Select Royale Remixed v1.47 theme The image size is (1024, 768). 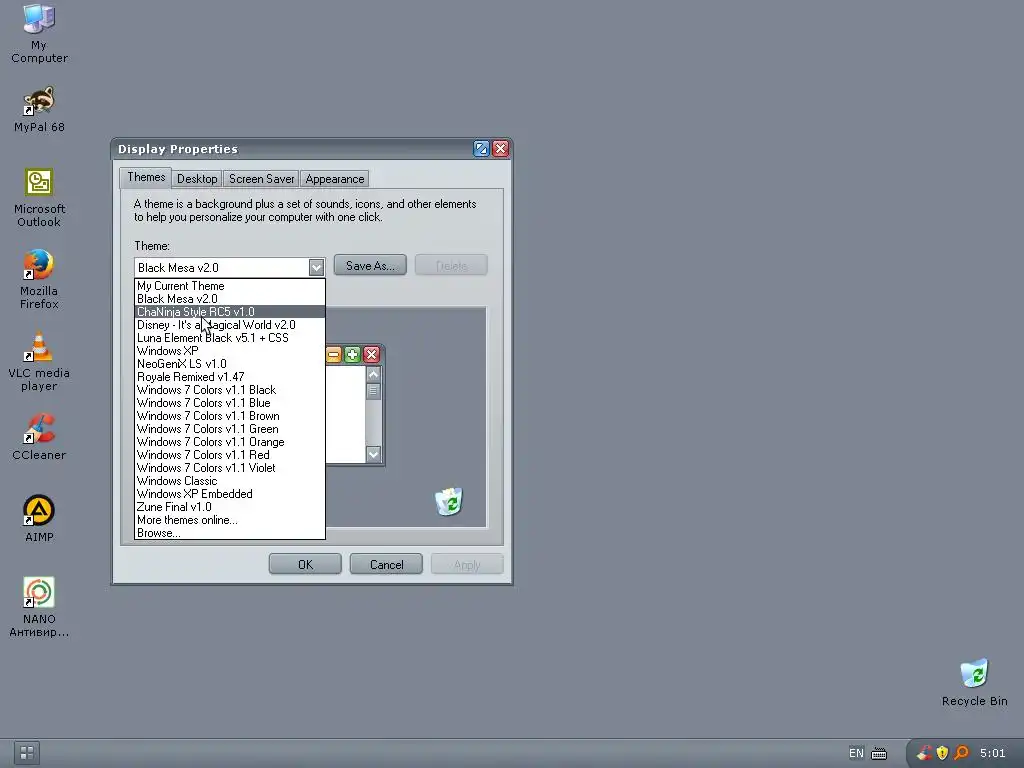click(x=230, y=377)
